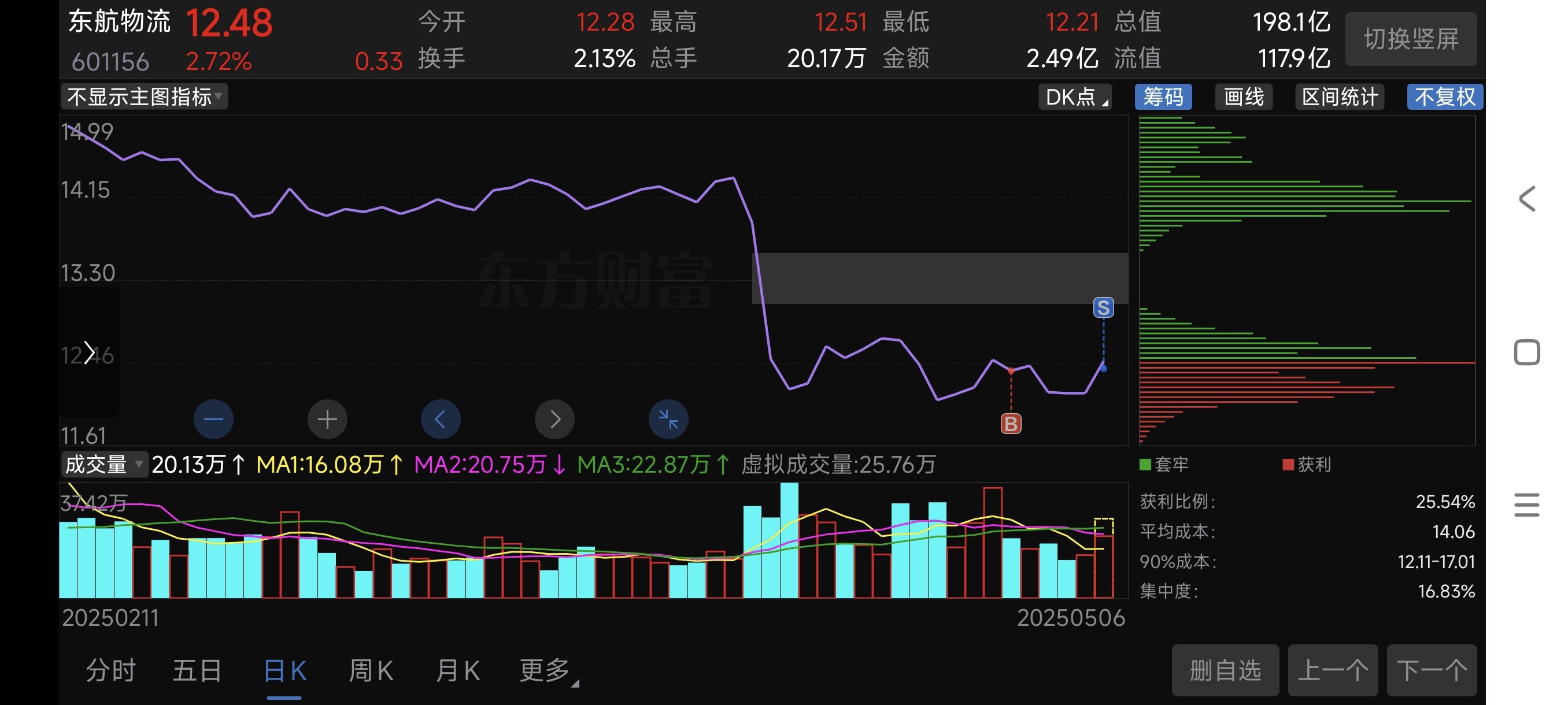Screen dimensions: 1568x705
Task: Tap Android back navigation arrow
Action: (x=1527, y=199)
